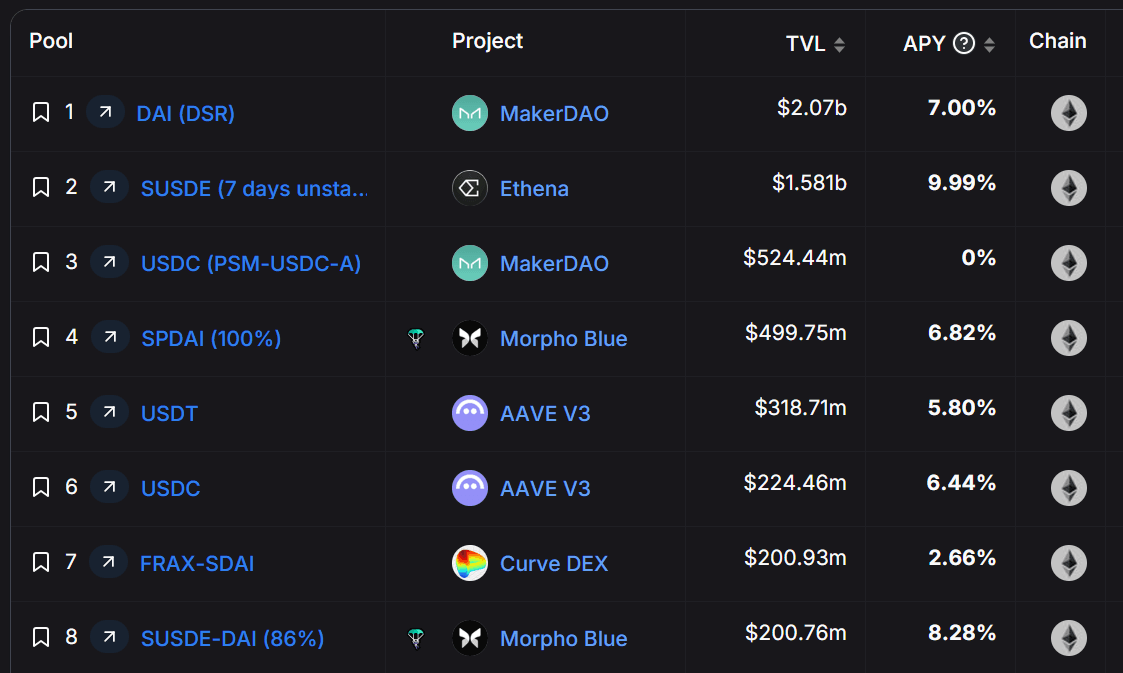This screenshot has height=673, width=1123.
Task: Toggle bookmark on the USDT pool
Action: (x=41, y=412)
